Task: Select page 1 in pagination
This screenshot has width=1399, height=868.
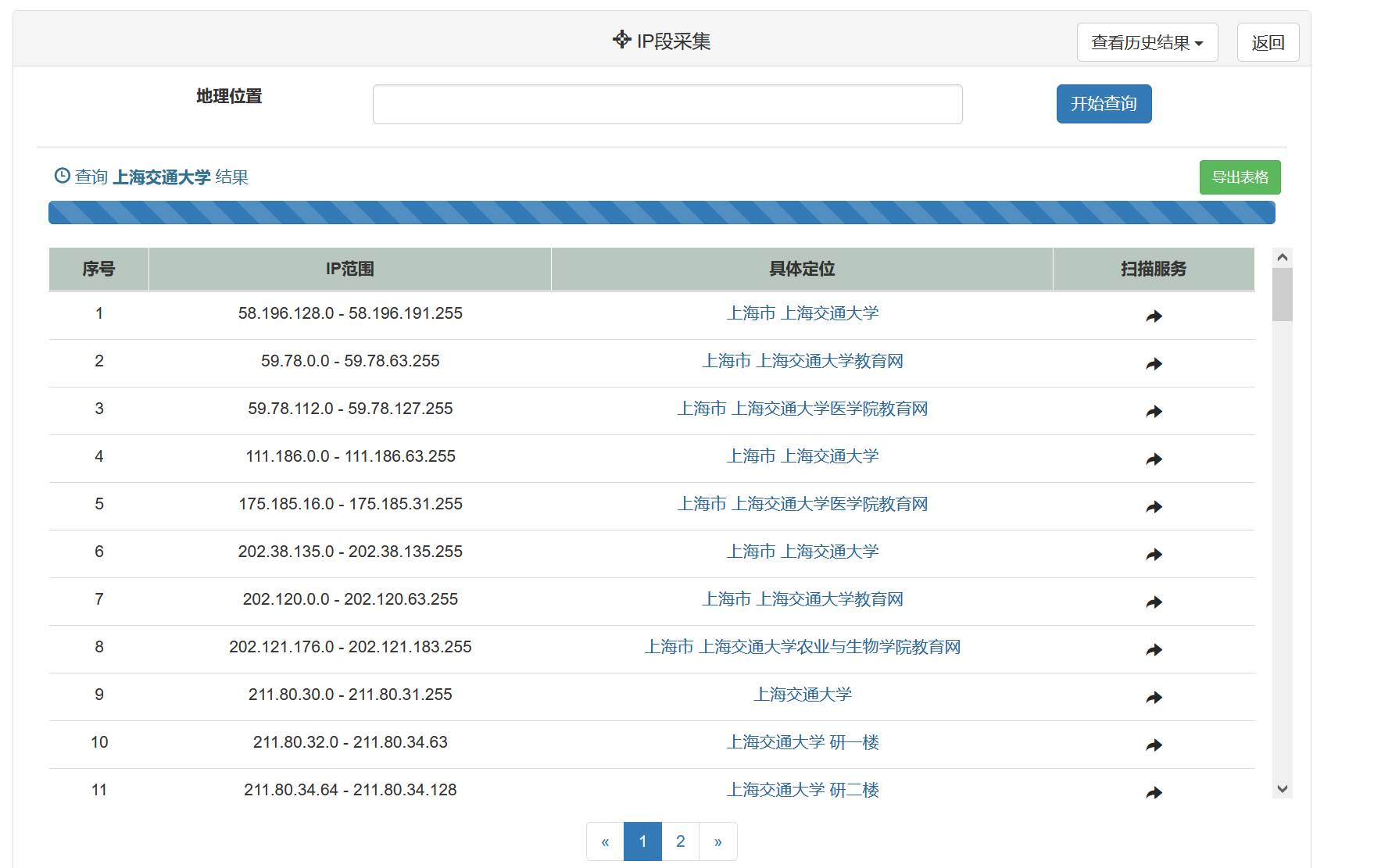Action: 642,841
